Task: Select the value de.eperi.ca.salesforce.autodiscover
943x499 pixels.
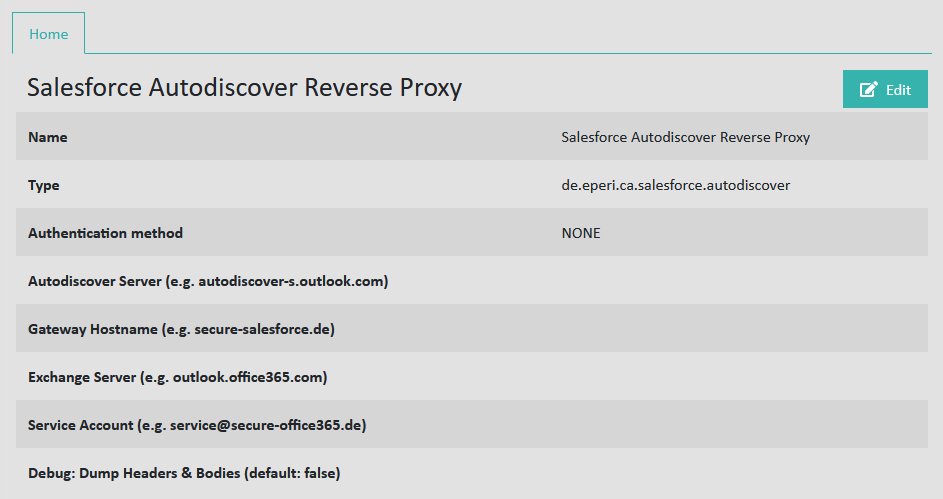Action: tap(675, 185)
